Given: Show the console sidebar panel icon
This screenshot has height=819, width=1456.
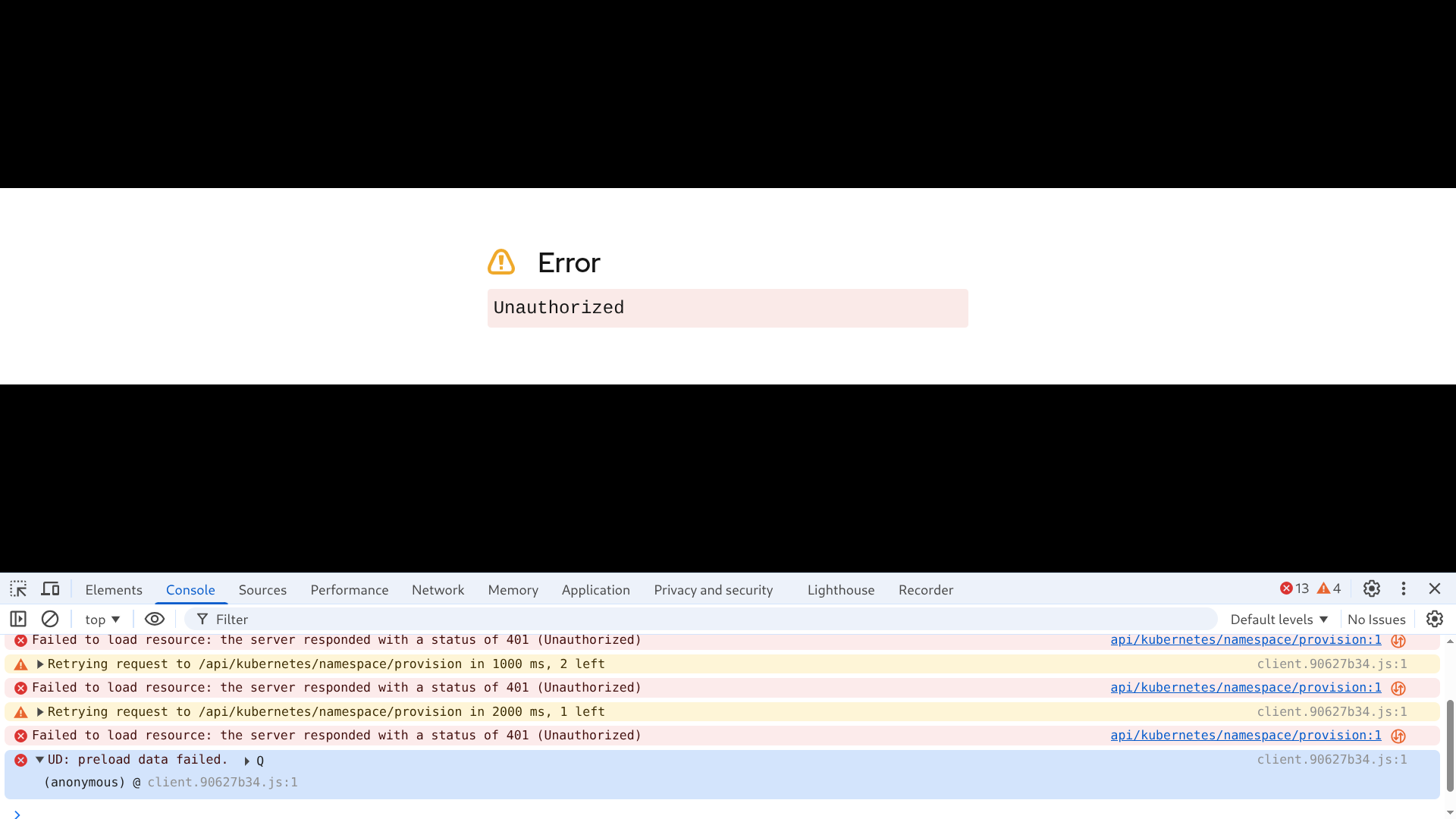Looking at the screenshot, I should 18,620.
